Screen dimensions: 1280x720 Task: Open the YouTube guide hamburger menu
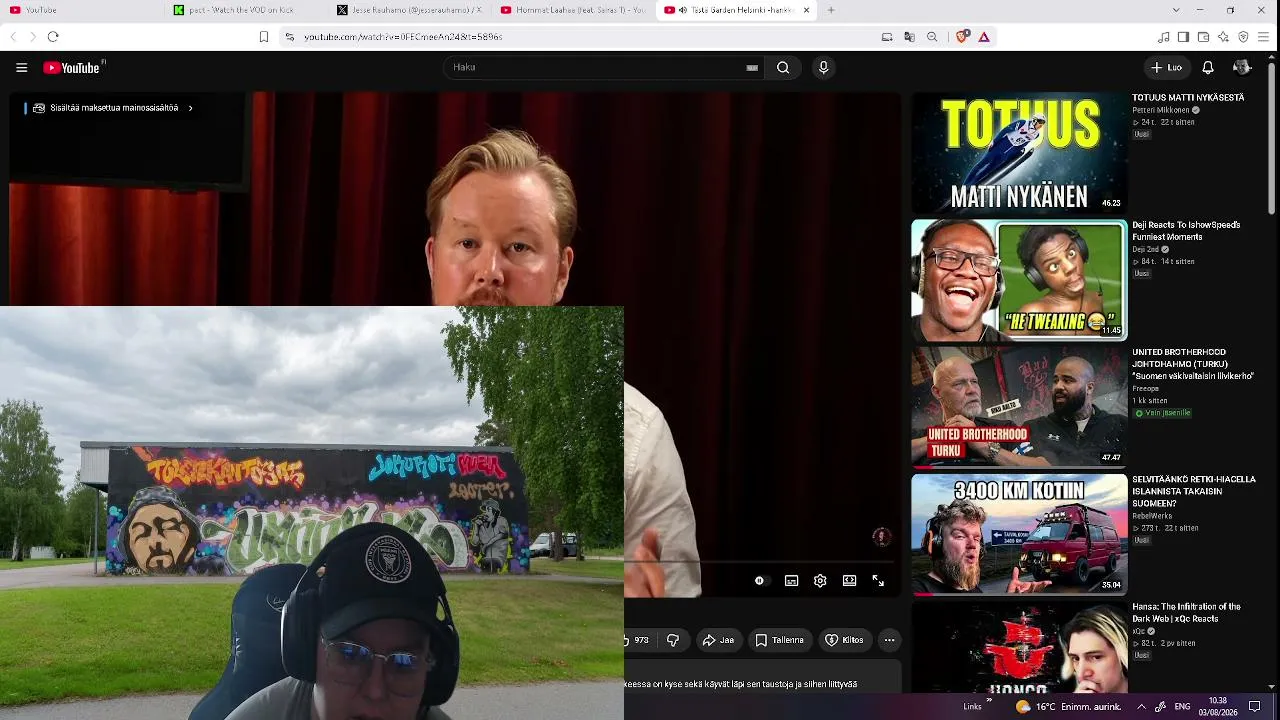pos(21,68)
